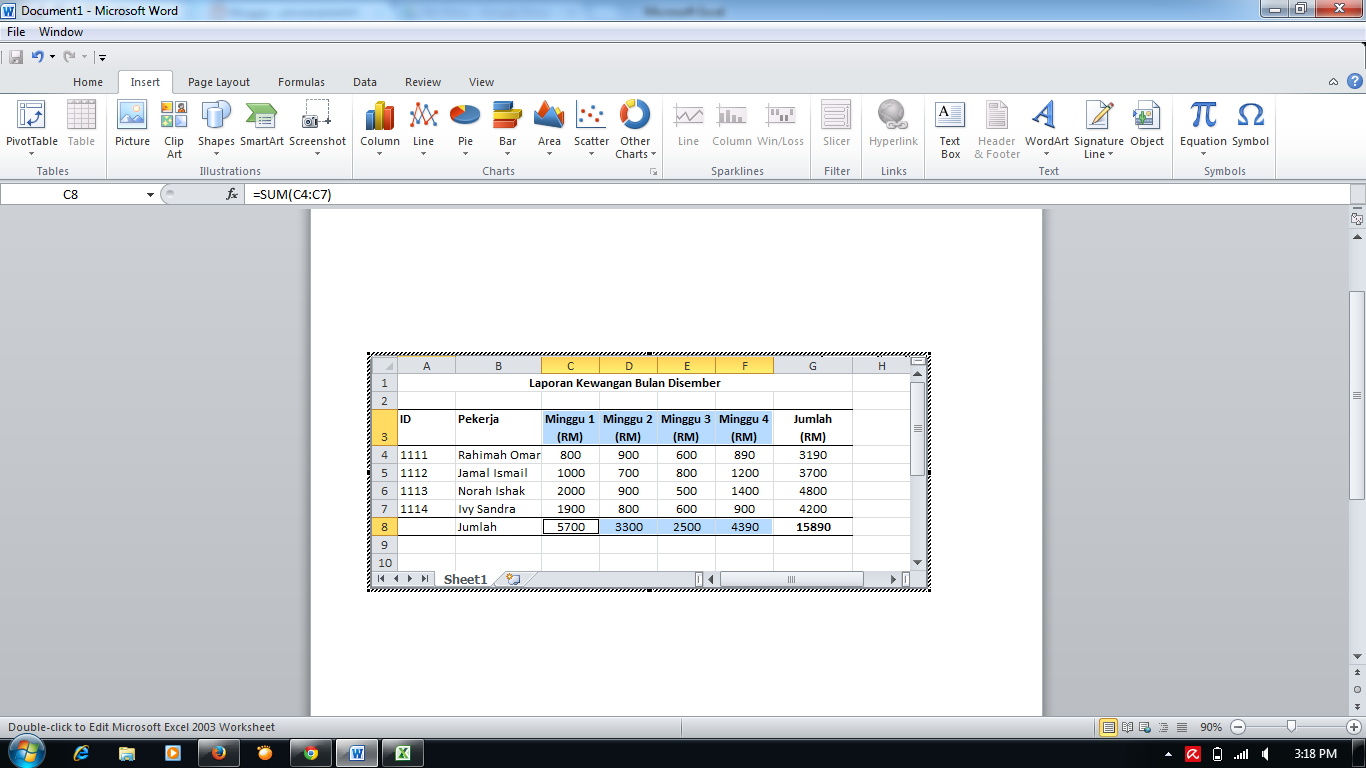Switch to the Home tab

coord(88,82)
